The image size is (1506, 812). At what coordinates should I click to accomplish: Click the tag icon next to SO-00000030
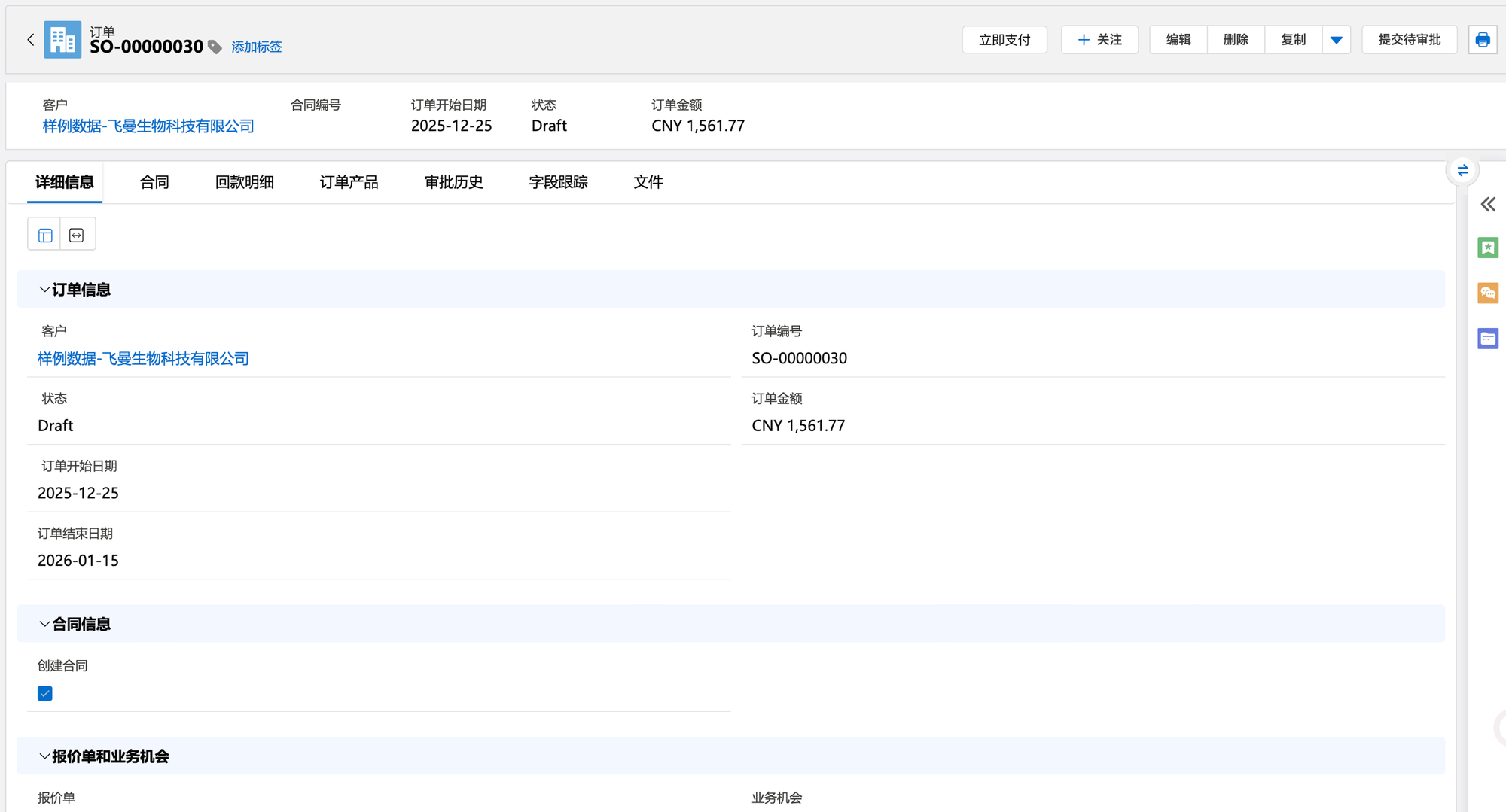215,47
